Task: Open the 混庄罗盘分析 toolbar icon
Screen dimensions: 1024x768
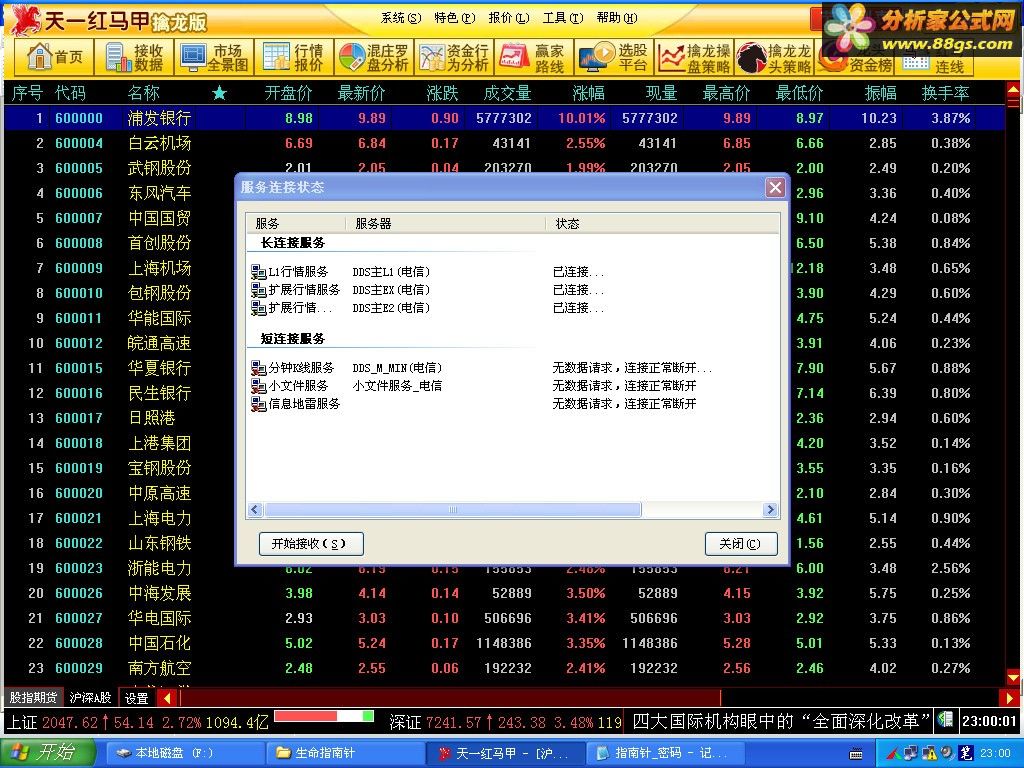Action: (374, 57)
